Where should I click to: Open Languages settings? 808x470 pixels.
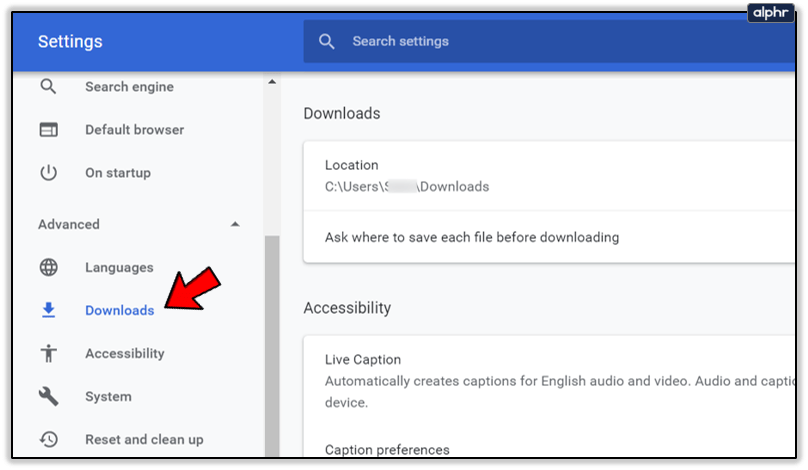coord(119,267)
